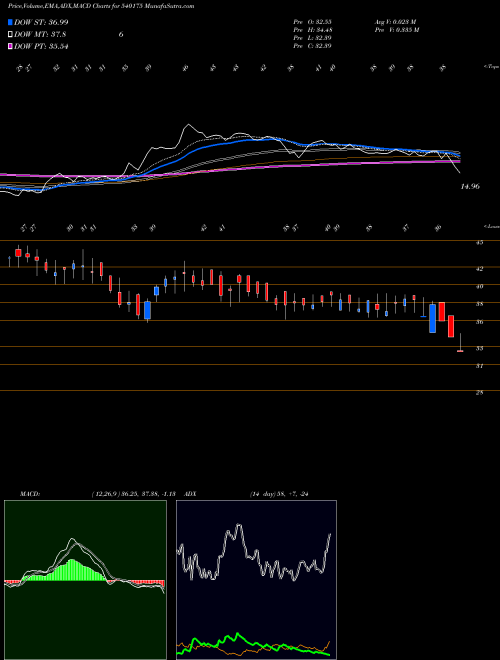This screenshot has width=500, height=660.
Task: Click the lone number 6 near the legend
Action: 121,35
